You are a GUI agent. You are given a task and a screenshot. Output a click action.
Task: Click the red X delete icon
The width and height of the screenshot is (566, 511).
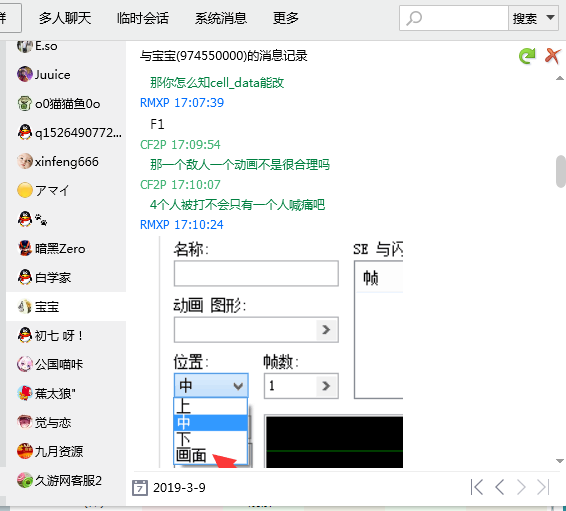tap(553, 56)
